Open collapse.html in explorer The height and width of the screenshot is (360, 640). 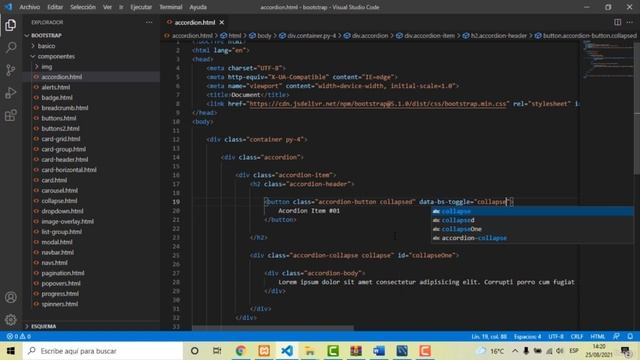pos(59,201)
